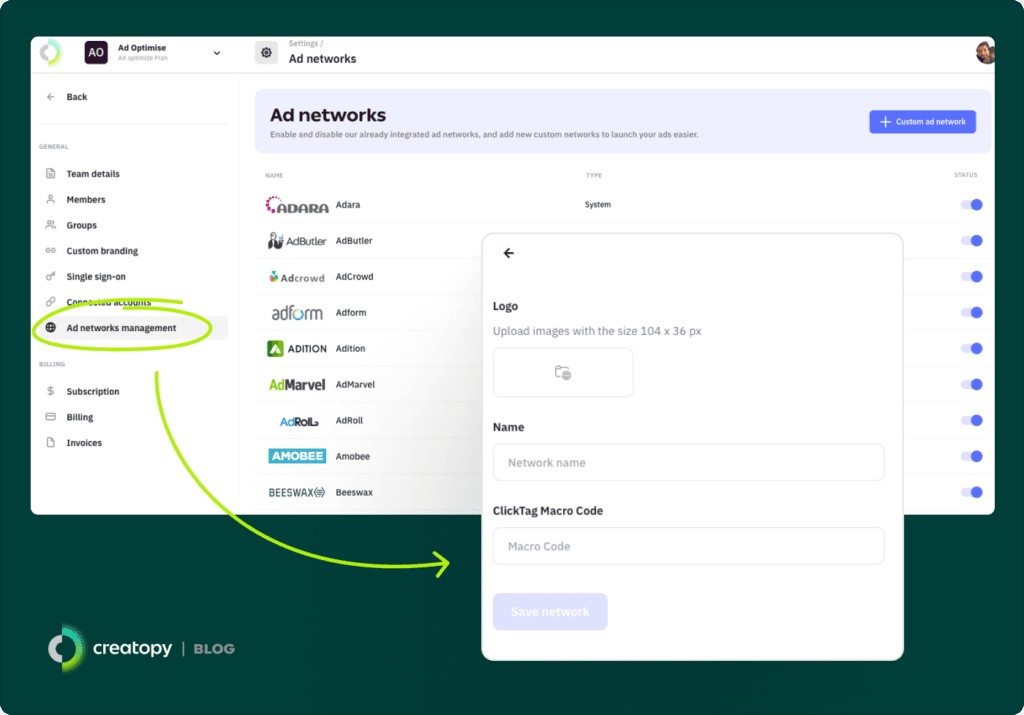Toggle the Adara network status switch
The image size is (1024, 715).
tap(971, 205)
